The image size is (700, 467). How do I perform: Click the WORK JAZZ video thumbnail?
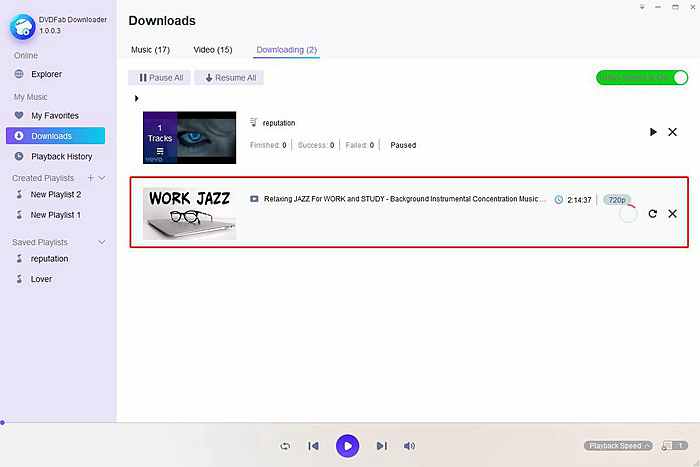click(x=189, y=214)
